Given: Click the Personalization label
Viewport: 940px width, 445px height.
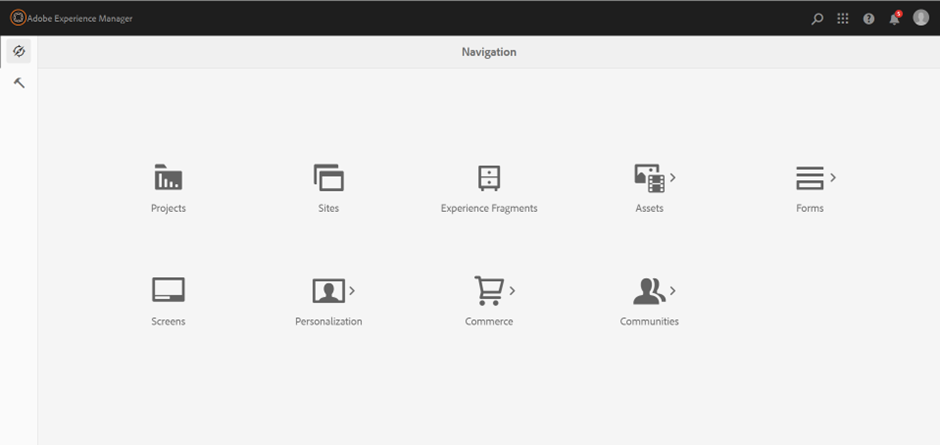Looking at the screenshot, I should pos(329,321).
